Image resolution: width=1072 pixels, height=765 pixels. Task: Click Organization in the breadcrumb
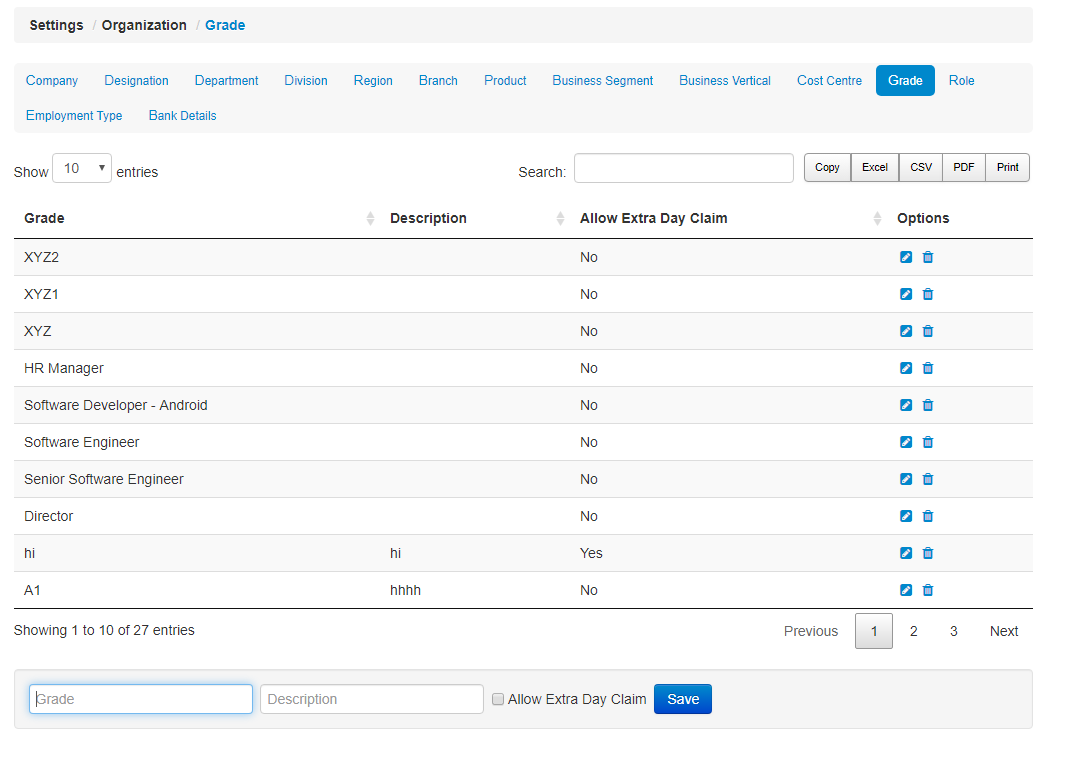tap(144, 25)
